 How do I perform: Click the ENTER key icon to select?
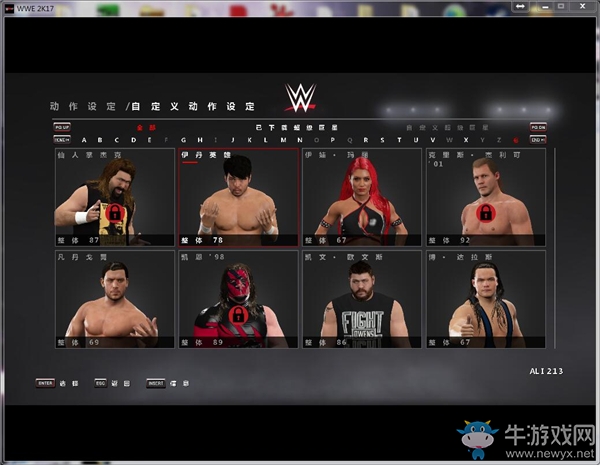[46, 383]
